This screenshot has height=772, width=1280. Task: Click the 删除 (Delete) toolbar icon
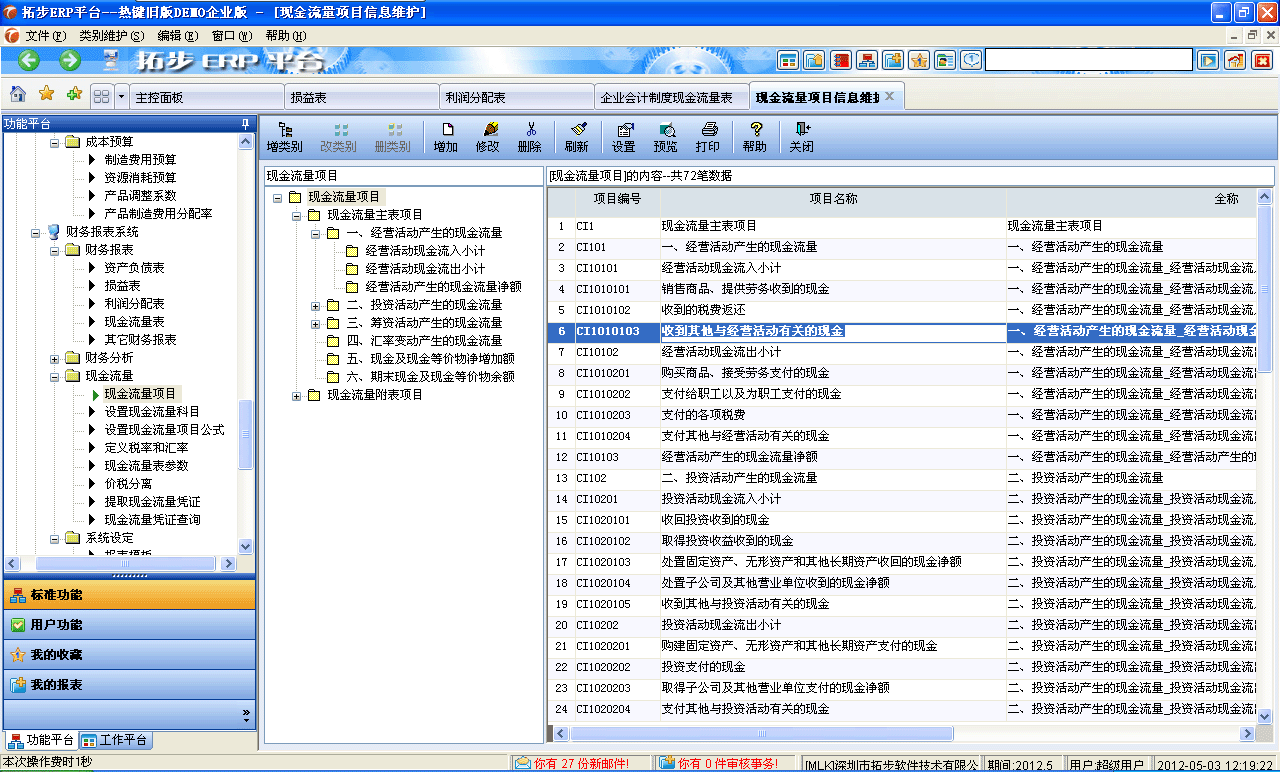(531, 135)
